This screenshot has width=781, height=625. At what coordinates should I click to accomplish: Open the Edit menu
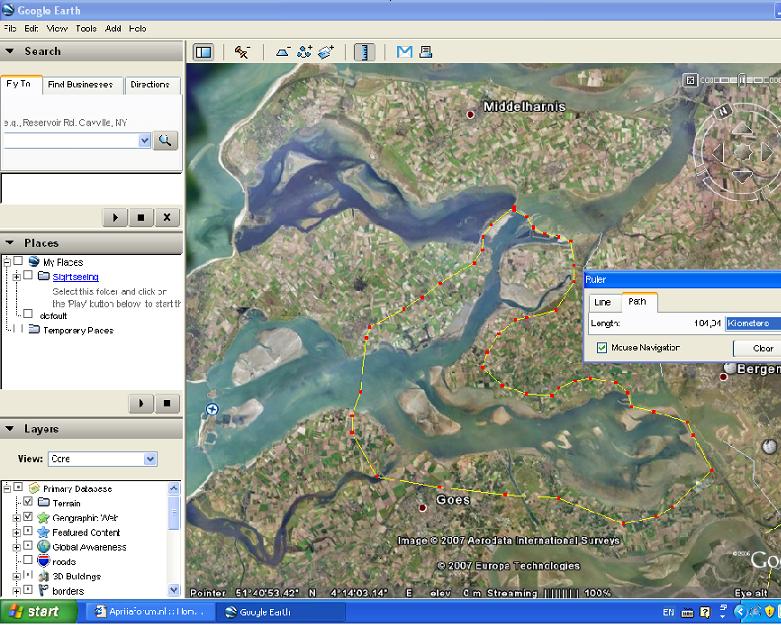pyautogui.click(x=31, y=28)
